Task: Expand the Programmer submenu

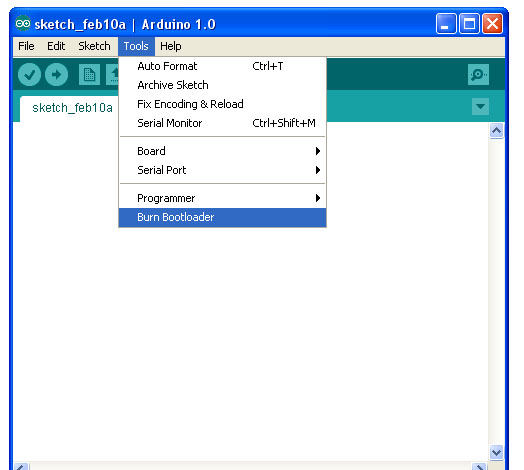Action: pyautogui.click(x=223, y=198)
